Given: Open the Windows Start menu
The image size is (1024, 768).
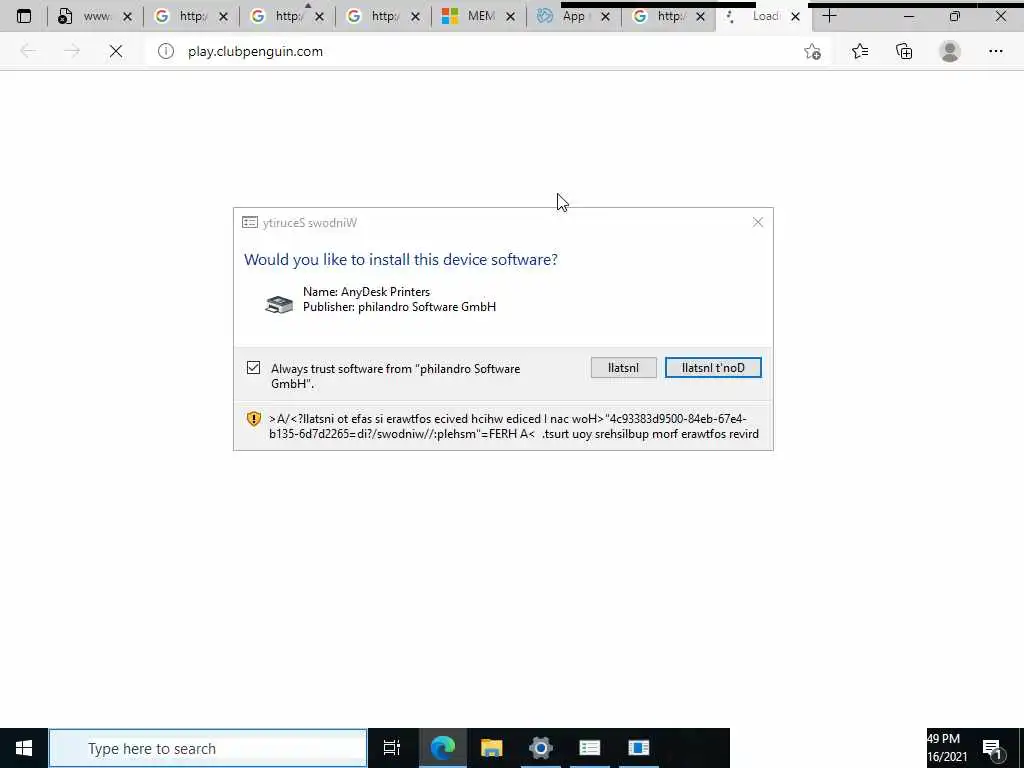Looking at the screenshot, I should pyautogui.click(x=24, y=748).
